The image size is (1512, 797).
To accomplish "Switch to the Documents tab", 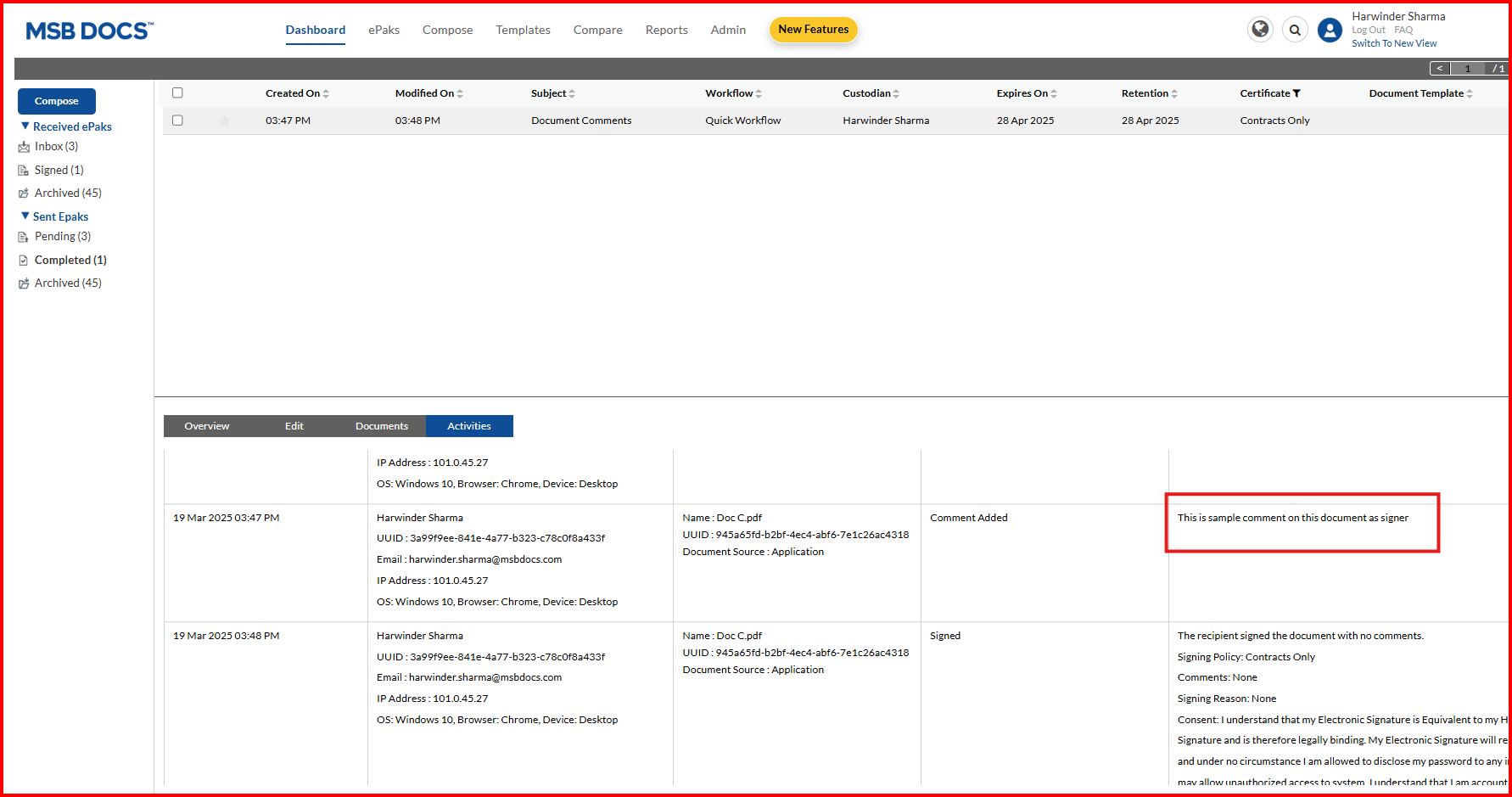I will (382, 426).
